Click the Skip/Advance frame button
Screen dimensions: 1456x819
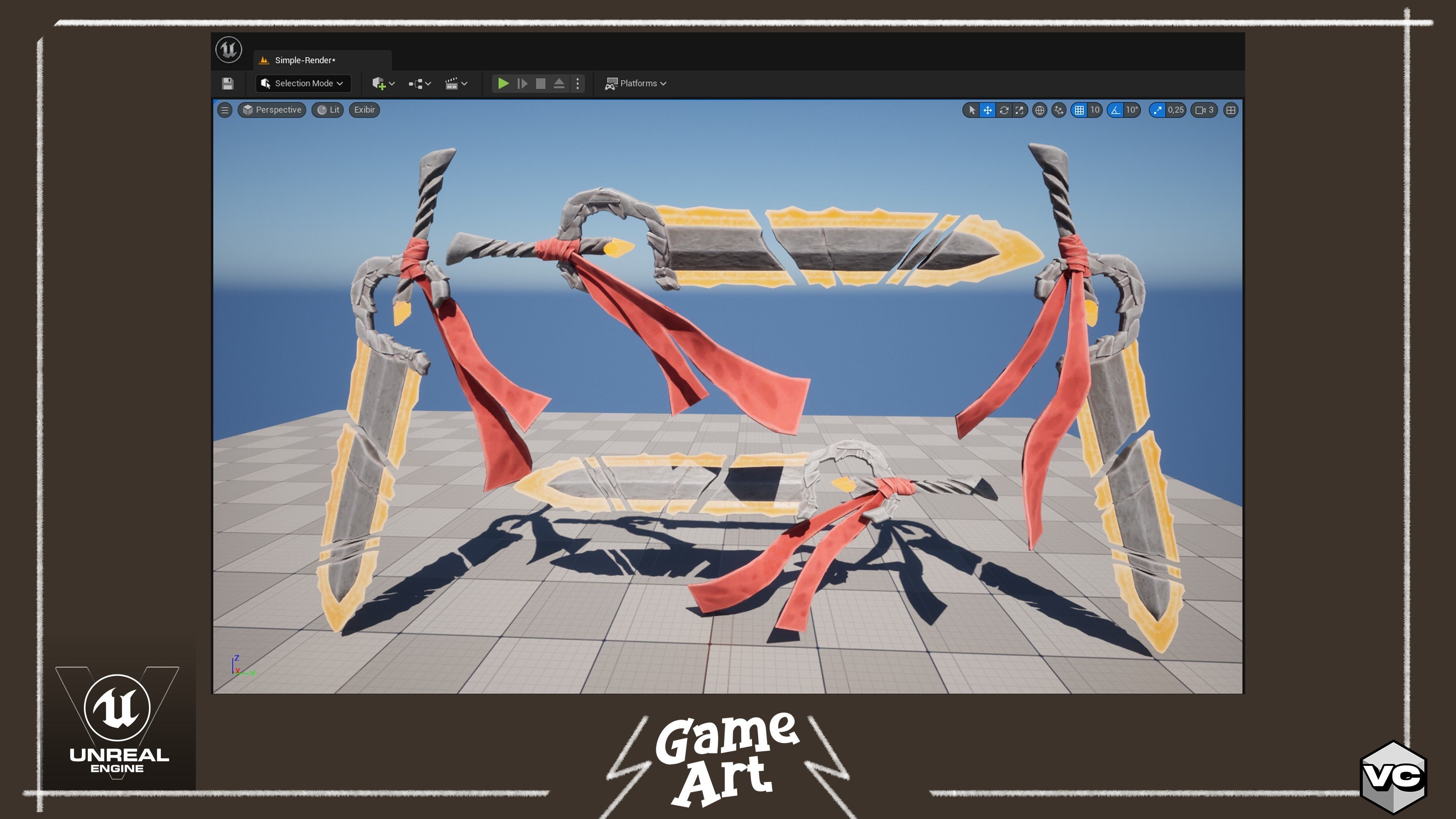[x=522, y=84]
